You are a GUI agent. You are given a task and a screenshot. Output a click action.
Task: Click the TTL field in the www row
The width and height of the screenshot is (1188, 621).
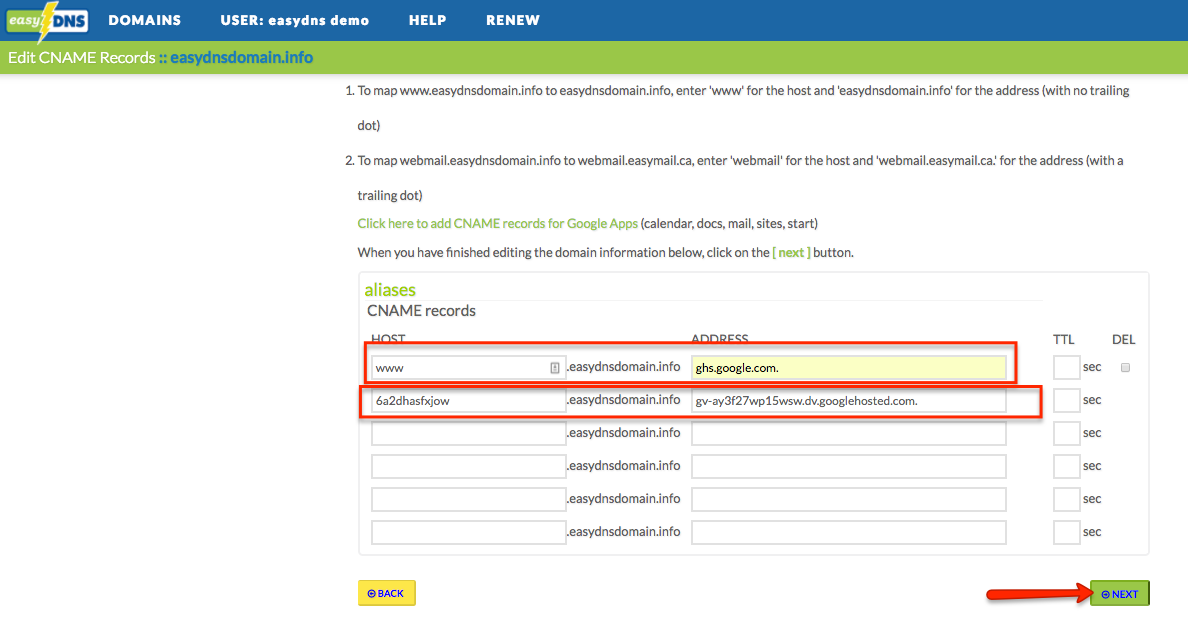[x=1066, y=367]
